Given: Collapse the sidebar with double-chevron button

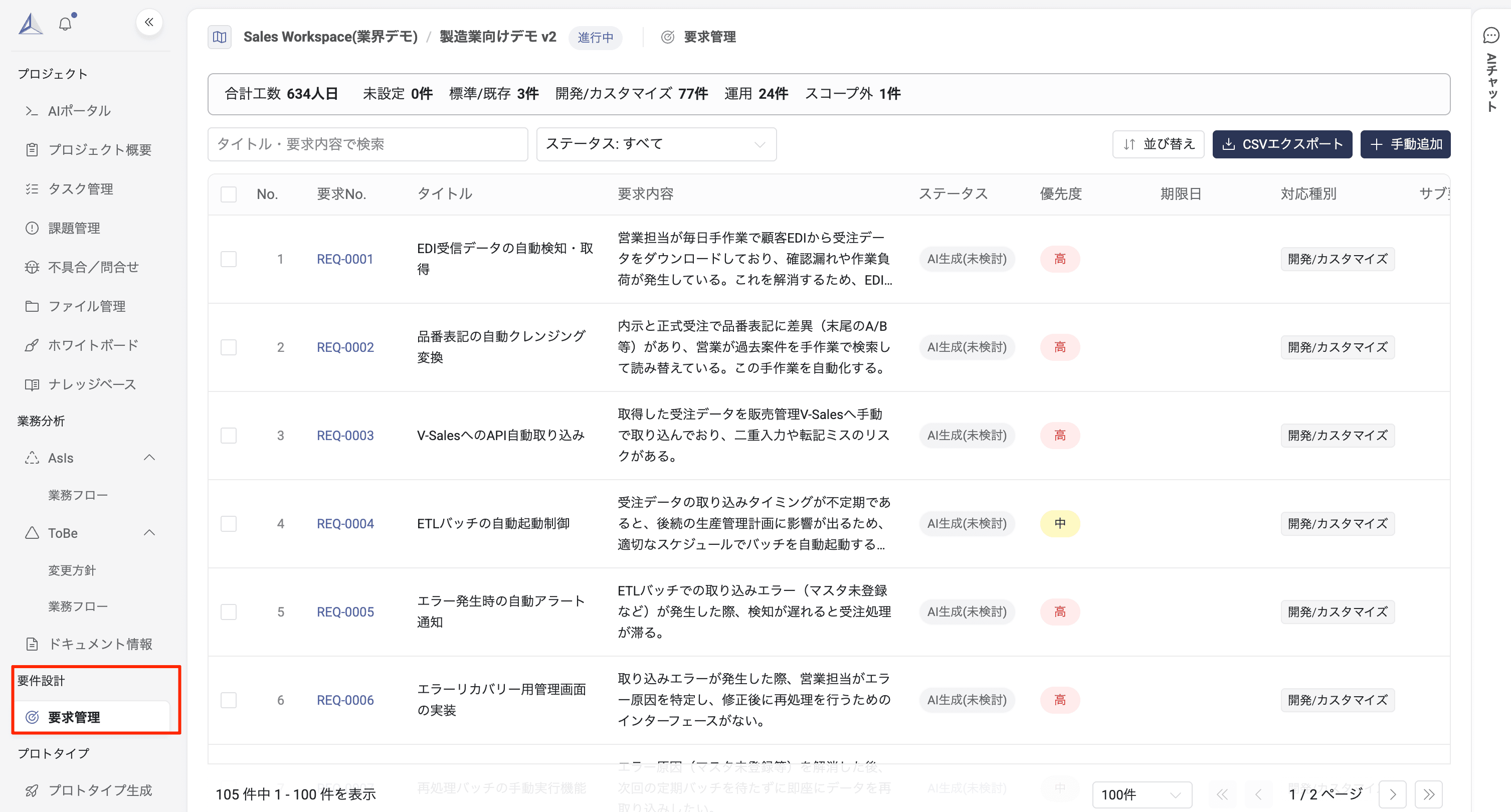Looking at the screenshot, I should (x=149, y=22).
